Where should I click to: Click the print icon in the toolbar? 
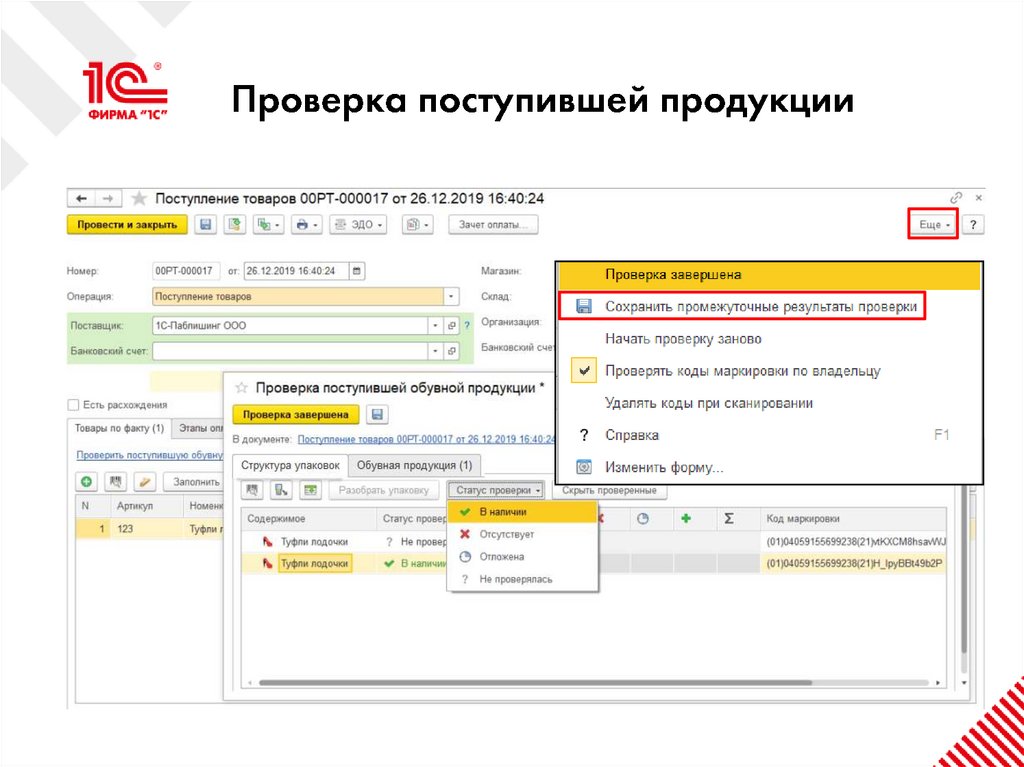tap(304, 224)
